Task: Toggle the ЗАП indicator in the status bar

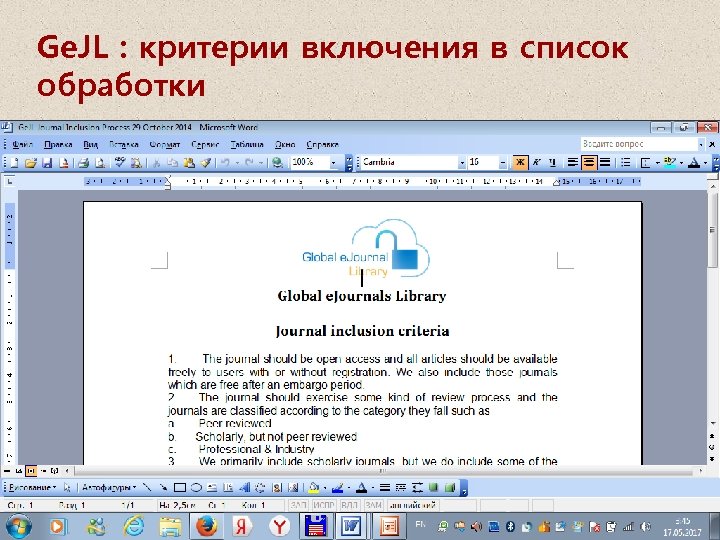Action: (x=298, y=505)
